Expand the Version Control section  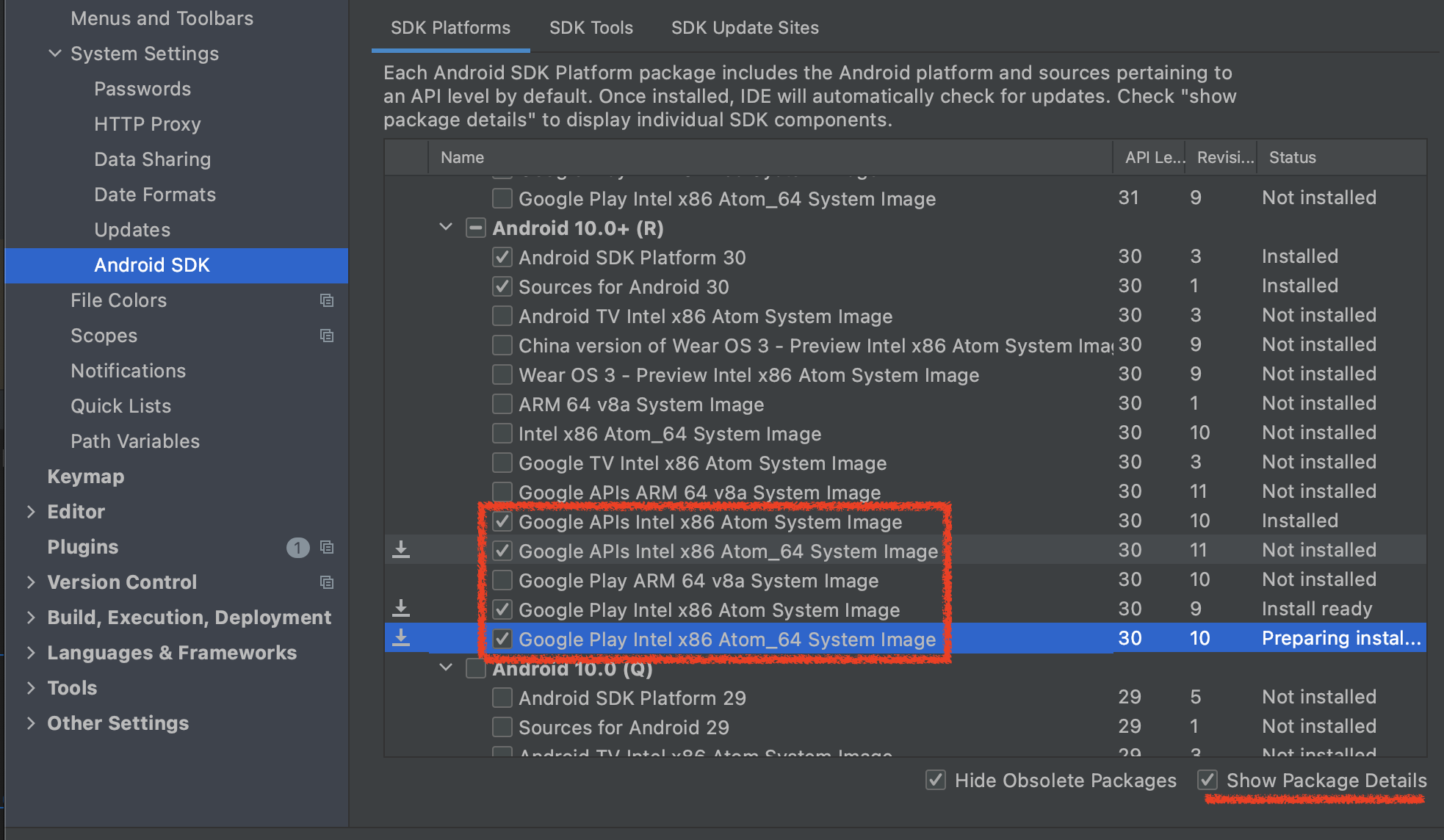[31, 582]
